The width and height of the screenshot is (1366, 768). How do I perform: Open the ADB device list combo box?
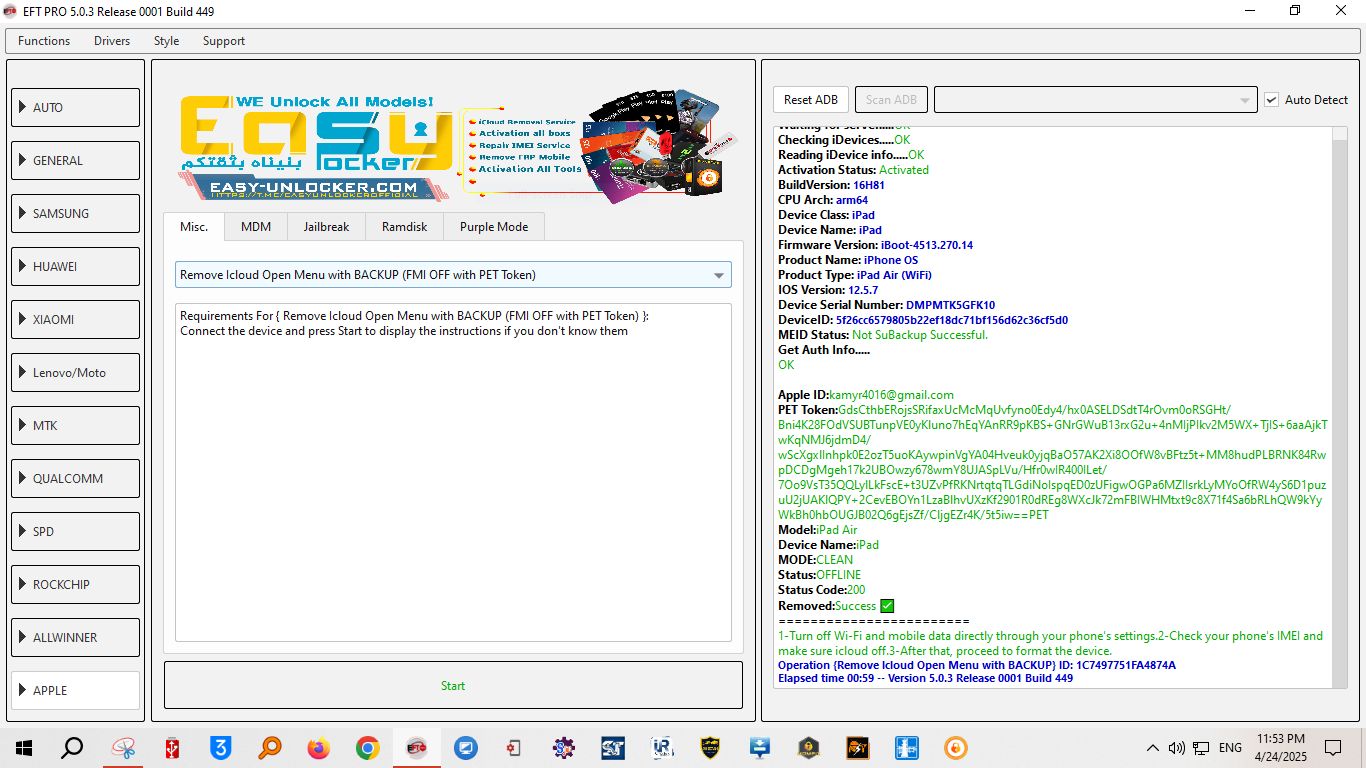point(1095,99)
